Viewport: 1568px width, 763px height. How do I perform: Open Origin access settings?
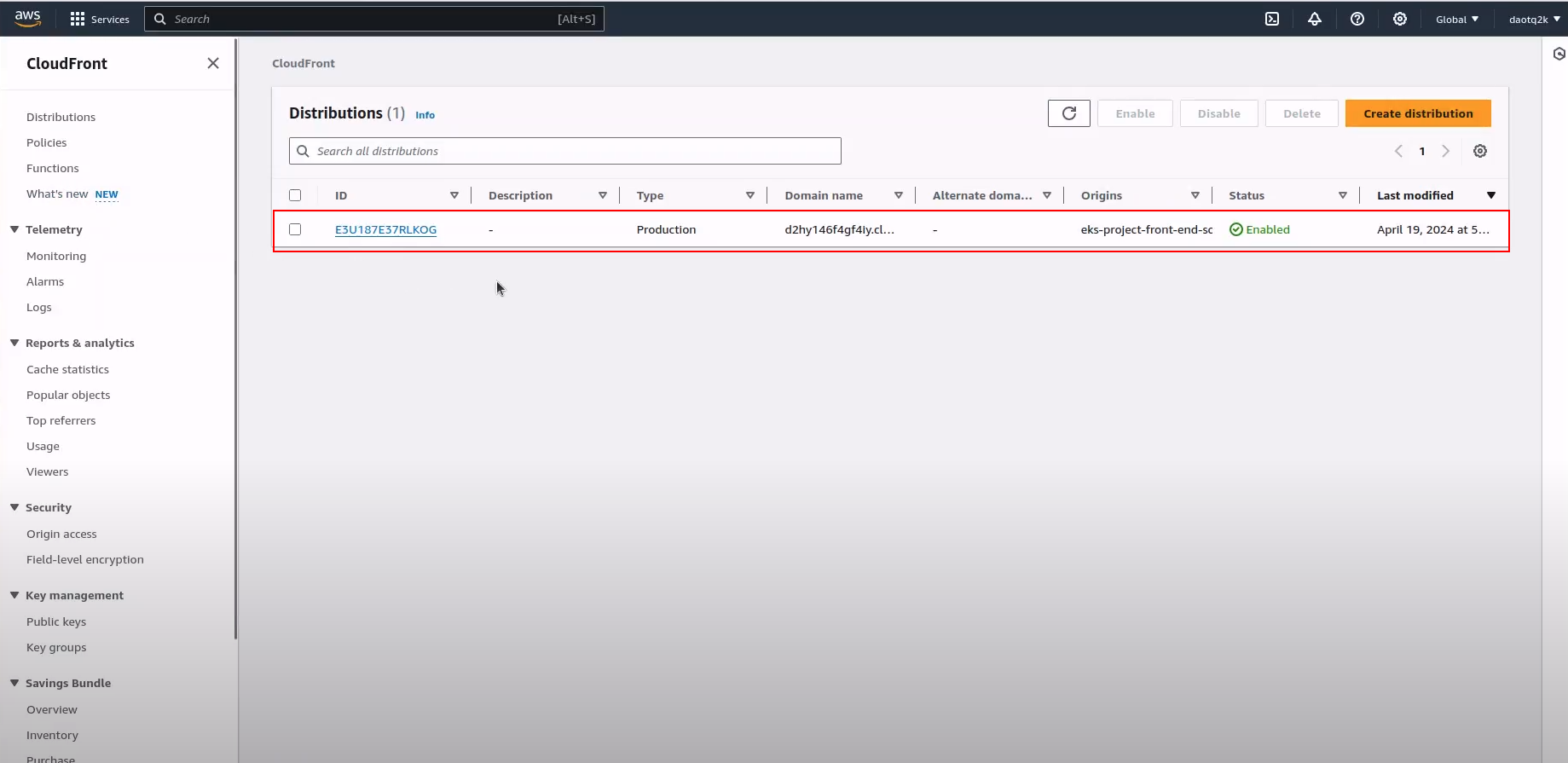(61, 534)
